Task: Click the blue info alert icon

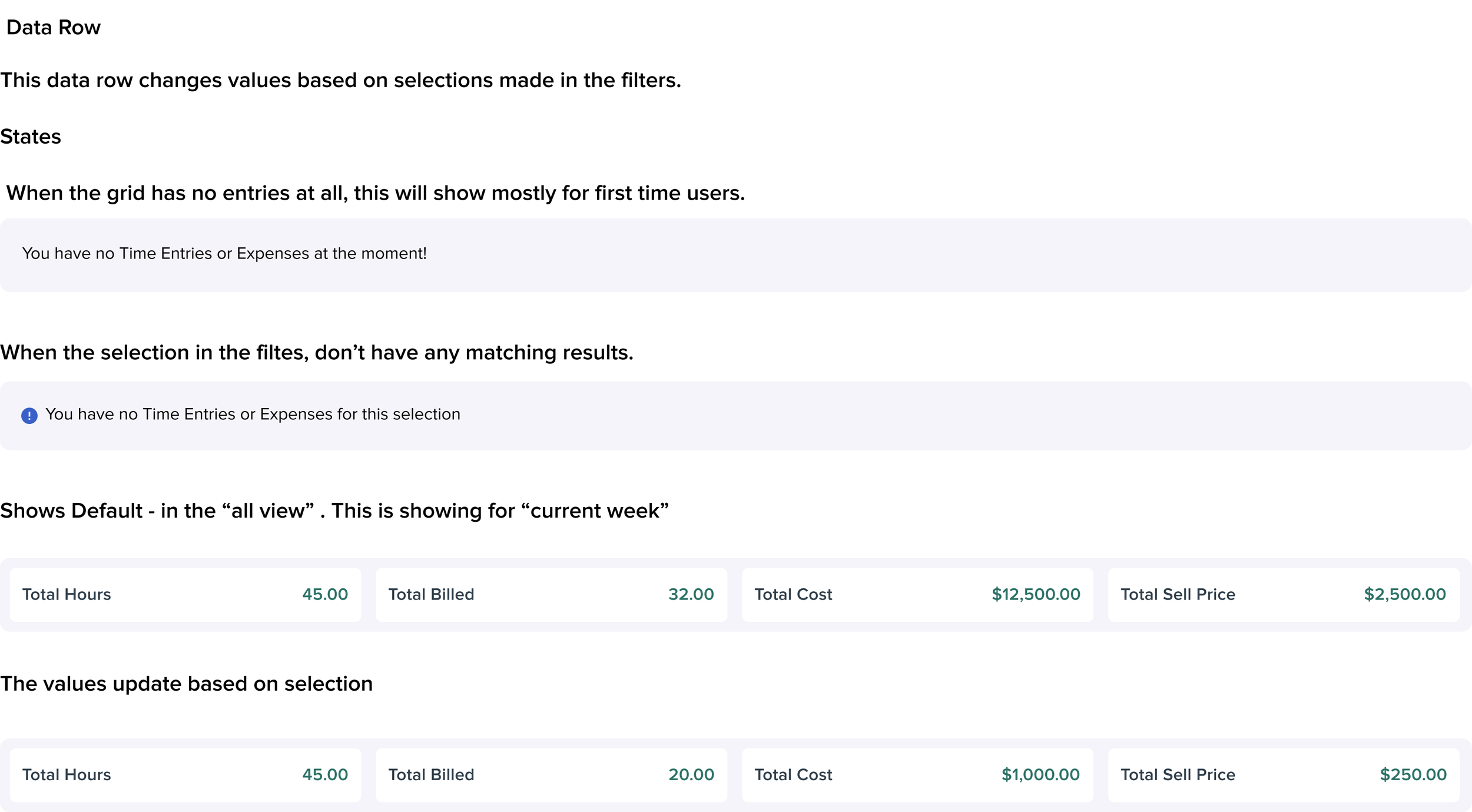Action: coord(29,416)
